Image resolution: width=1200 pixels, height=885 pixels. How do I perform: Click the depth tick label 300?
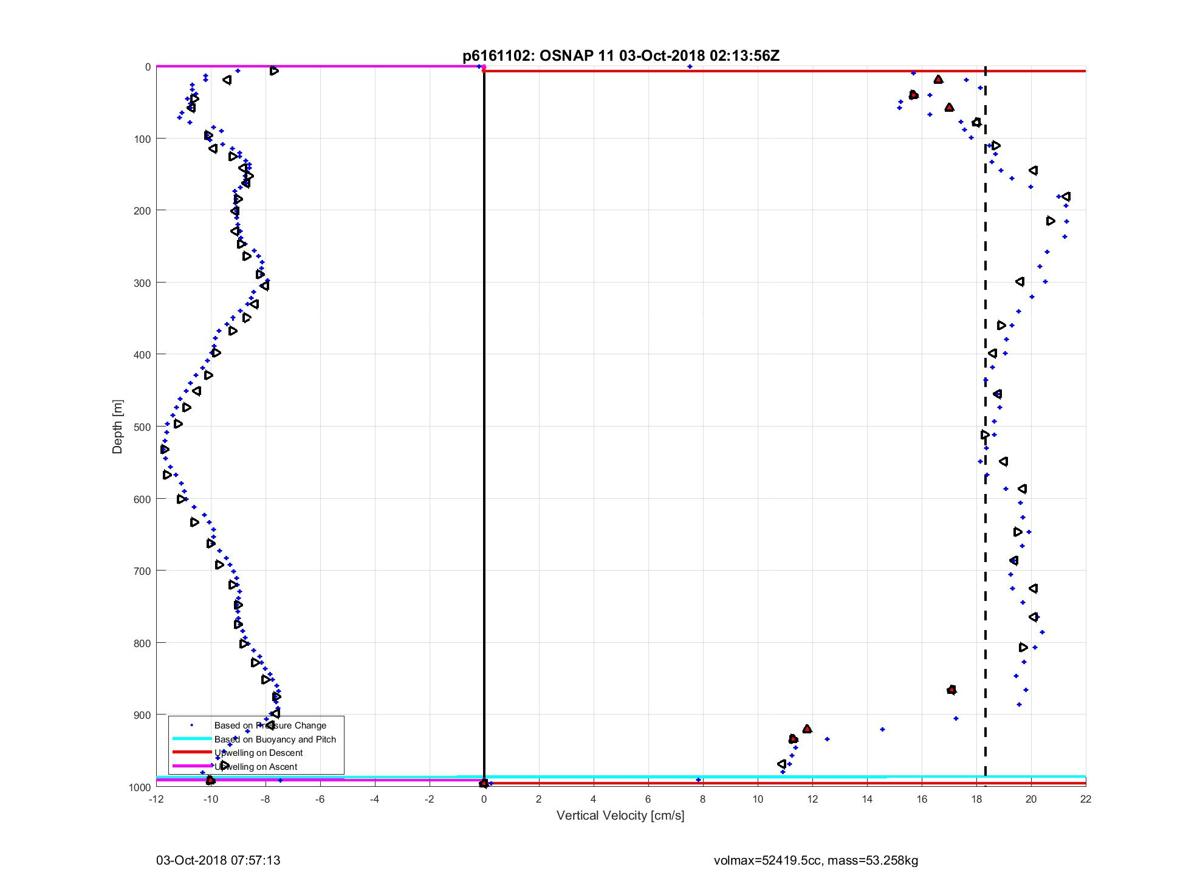pyautogui.click(x=142, y=283)
